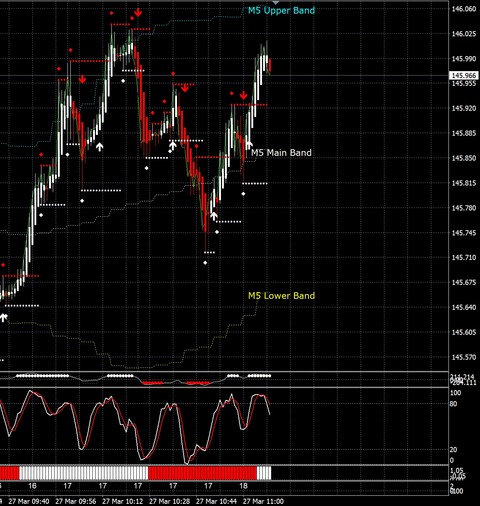Click the 27 Mar 10:12 time label
This screenshot has height=506, width=480.
click(x=123, y=501)
